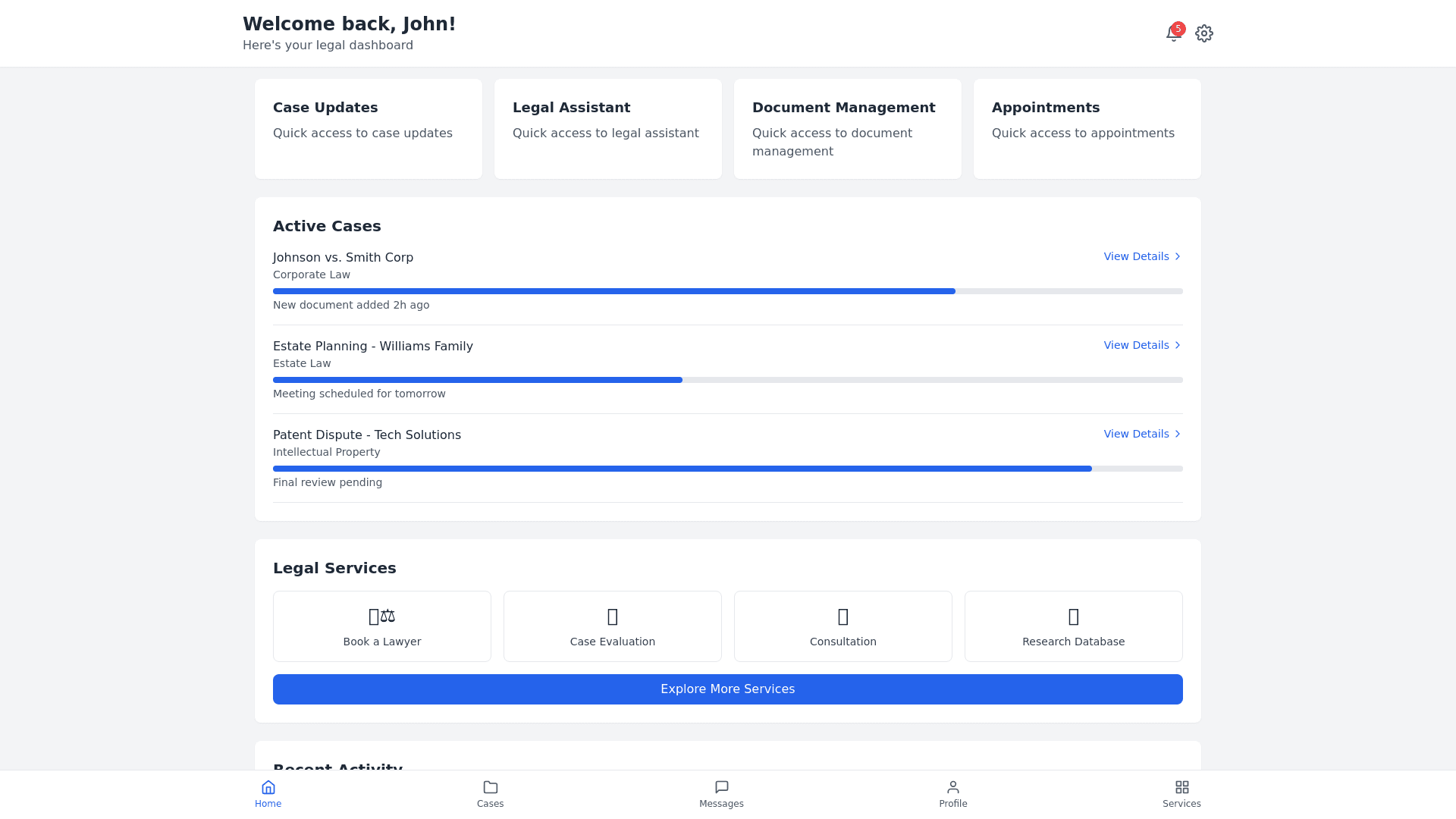Switch to the Cases tab

pos(490,794)
